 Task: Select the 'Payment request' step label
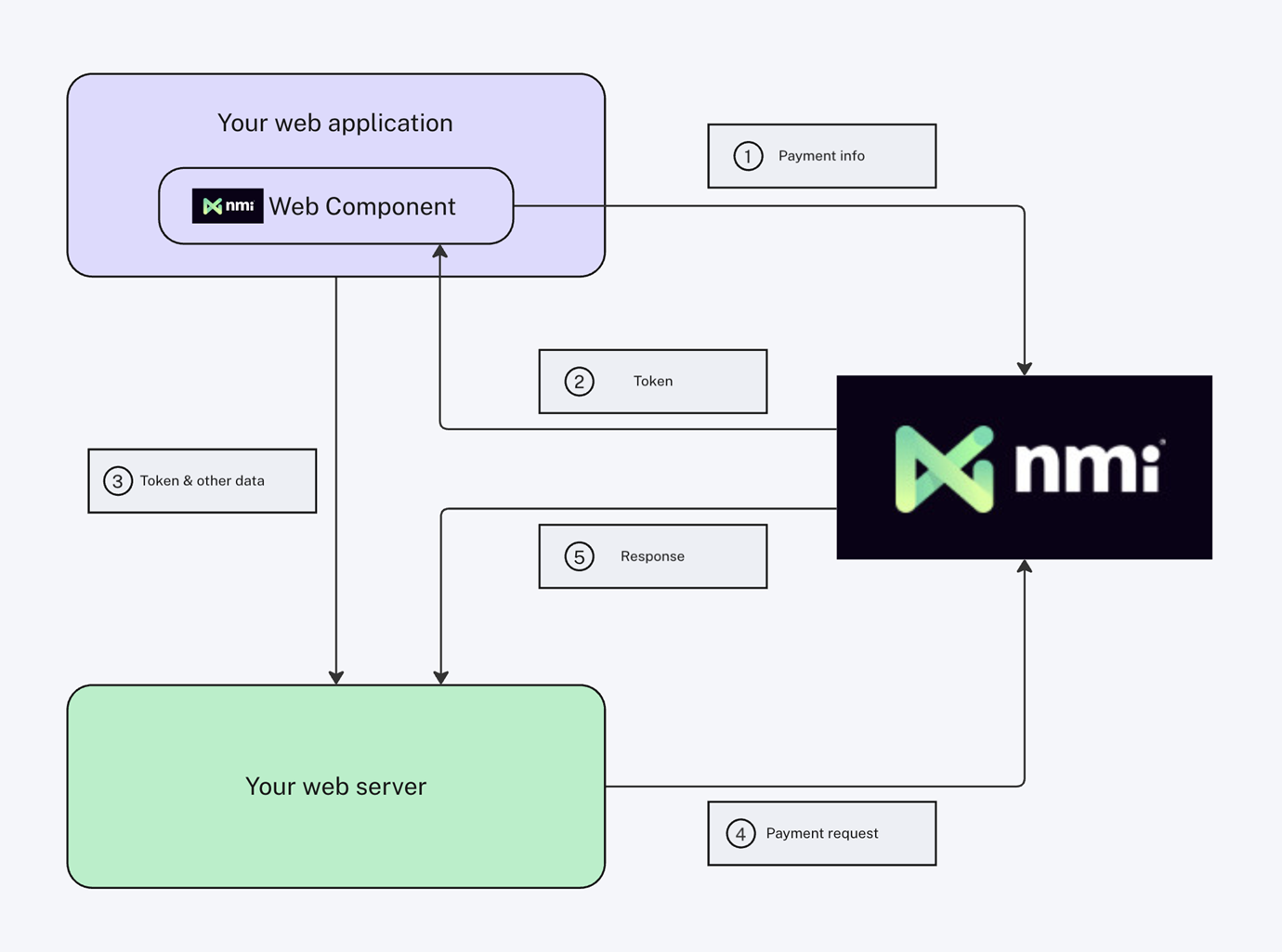click(x=821, y=833)
